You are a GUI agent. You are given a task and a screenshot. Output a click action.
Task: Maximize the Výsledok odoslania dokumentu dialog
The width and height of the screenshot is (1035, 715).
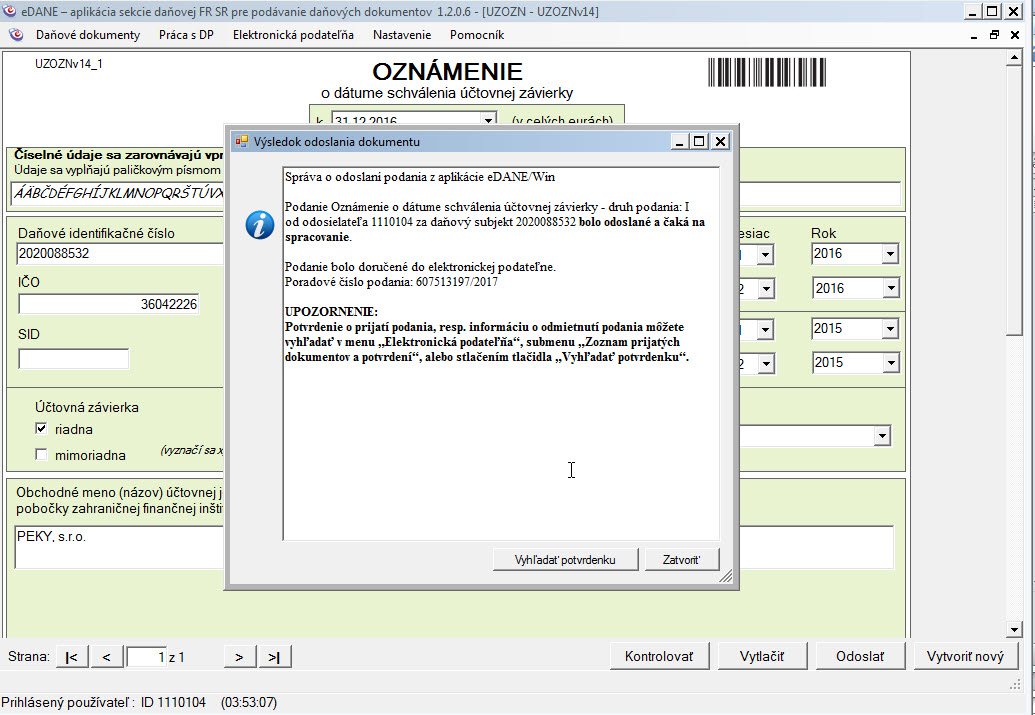699,141
